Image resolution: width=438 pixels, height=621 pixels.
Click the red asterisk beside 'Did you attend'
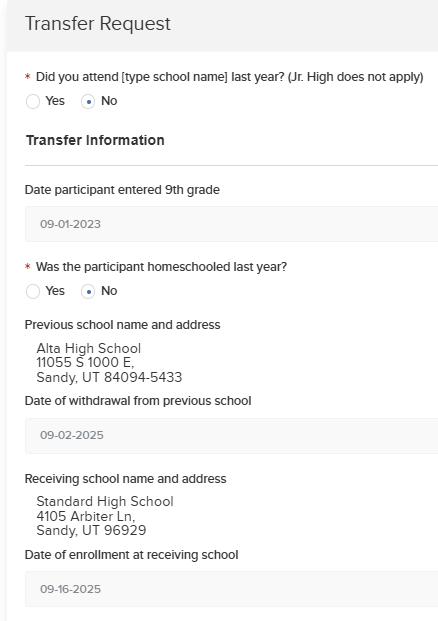pyautogui.click(x=28, y=76)
